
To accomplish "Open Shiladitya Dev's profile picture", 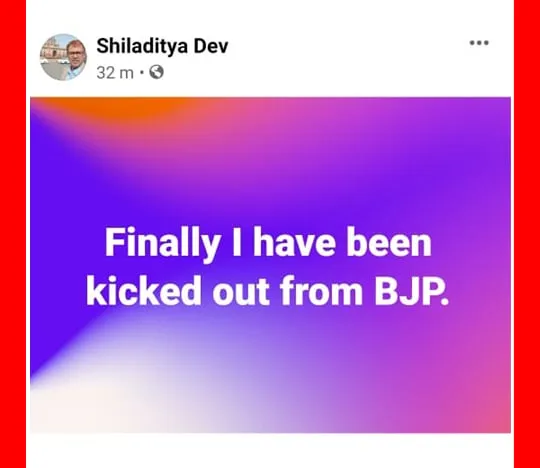I will (63, 57).
